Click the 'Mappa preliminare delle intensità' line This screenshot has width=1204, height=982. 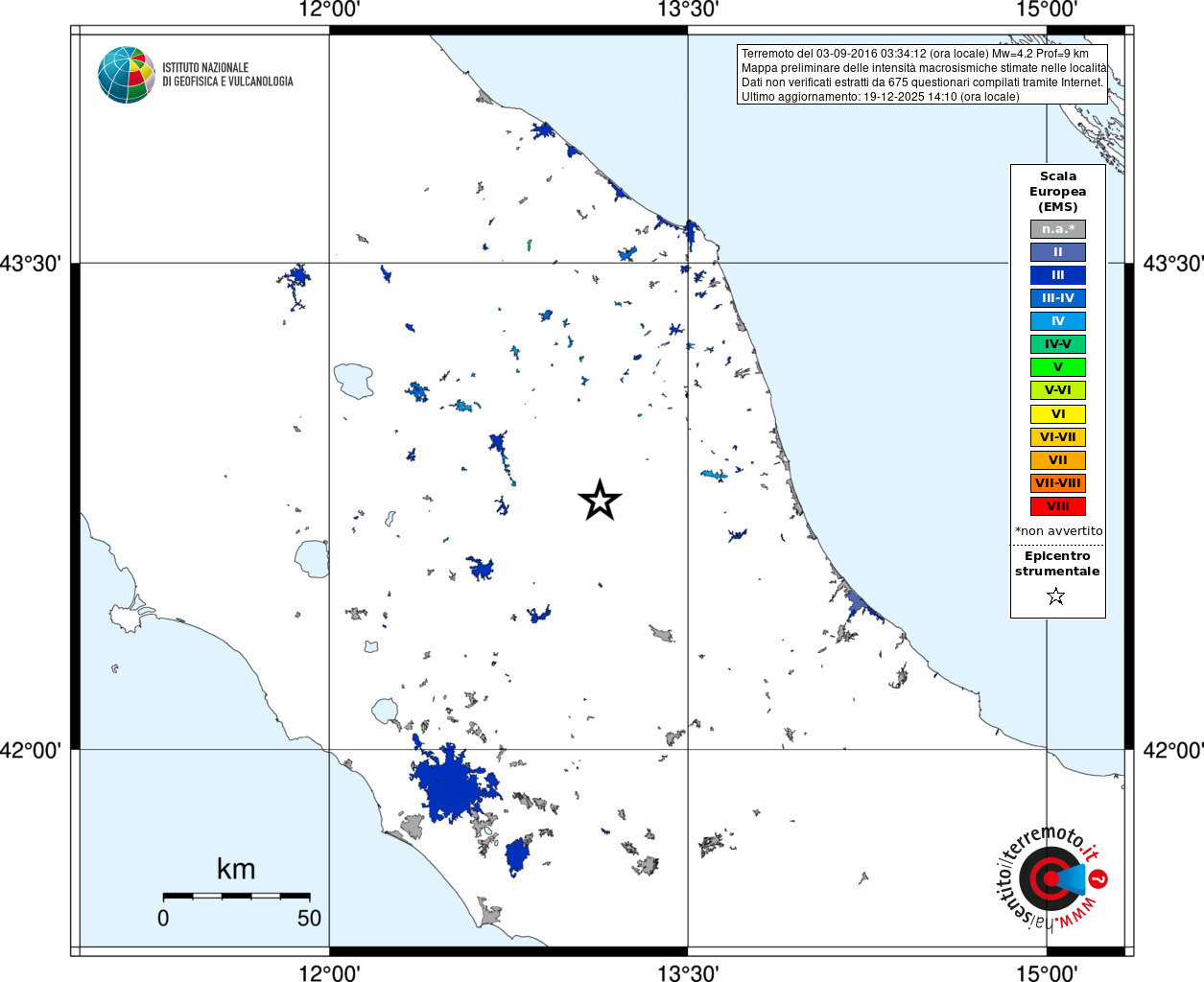[923, 68]
